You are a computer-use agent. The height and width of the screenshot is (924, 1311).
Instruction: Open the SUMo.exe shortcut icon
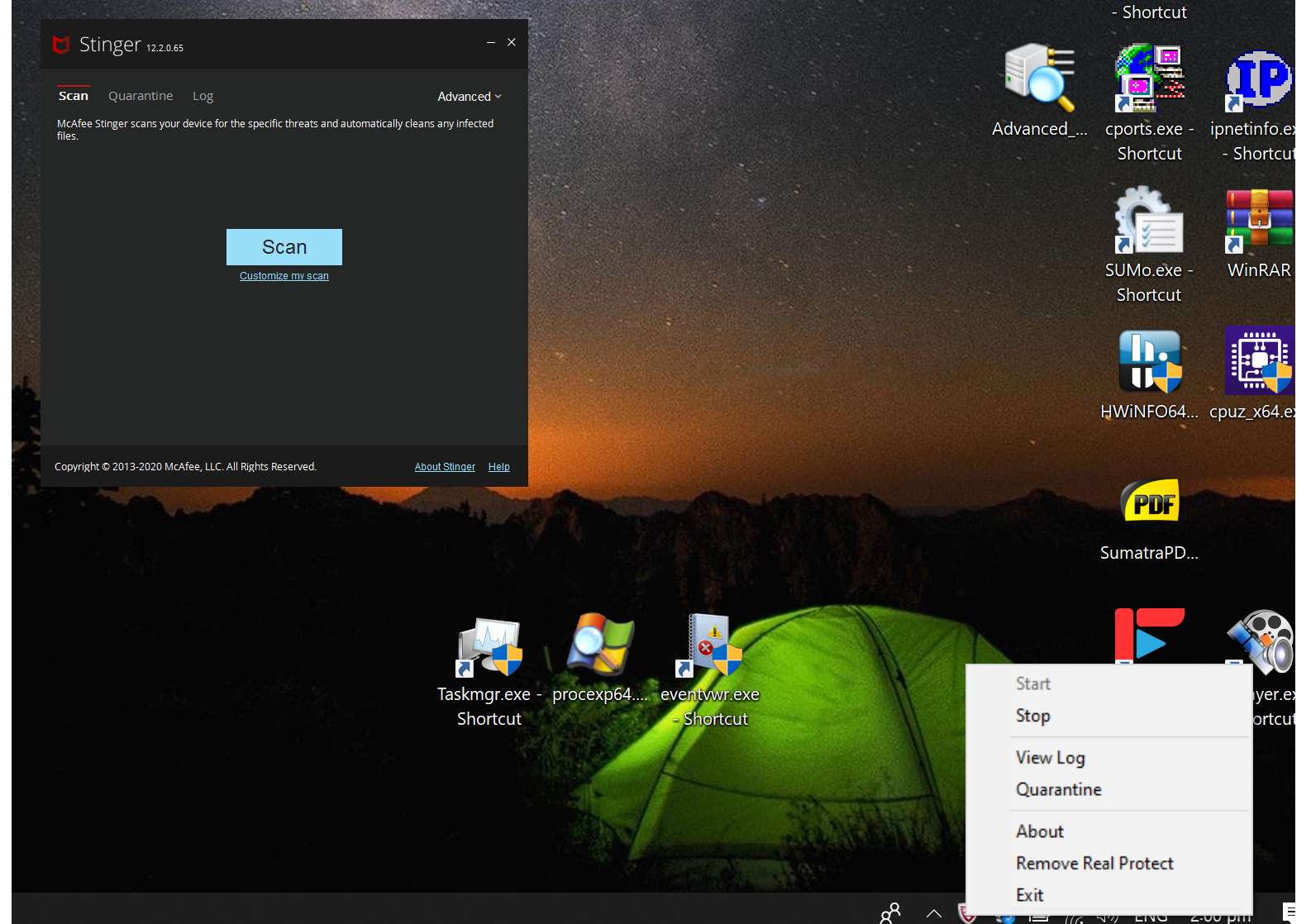(x=1149, y=220)
